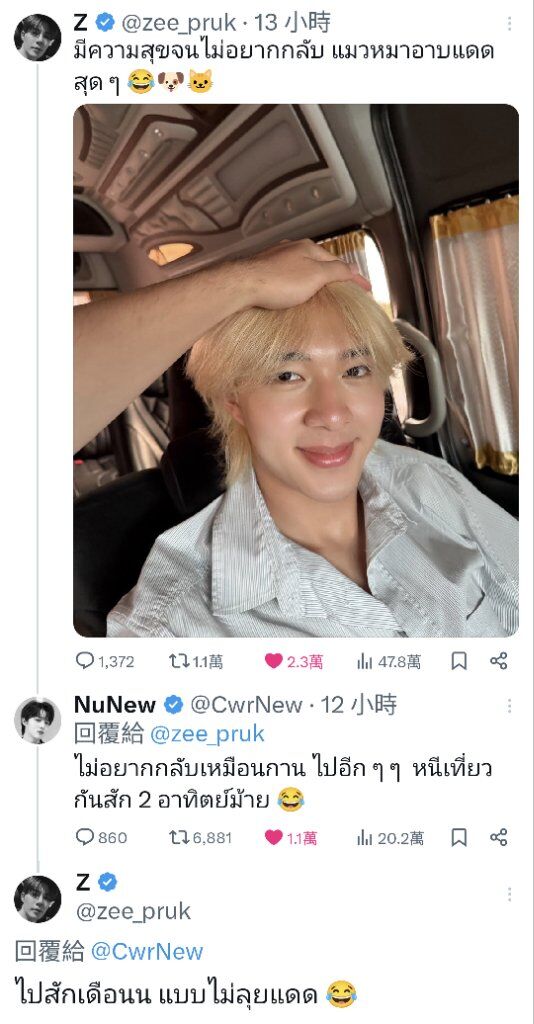Visit NuNew's profile via display name
Screen dimensions: 534x1024
pos(115,705)
